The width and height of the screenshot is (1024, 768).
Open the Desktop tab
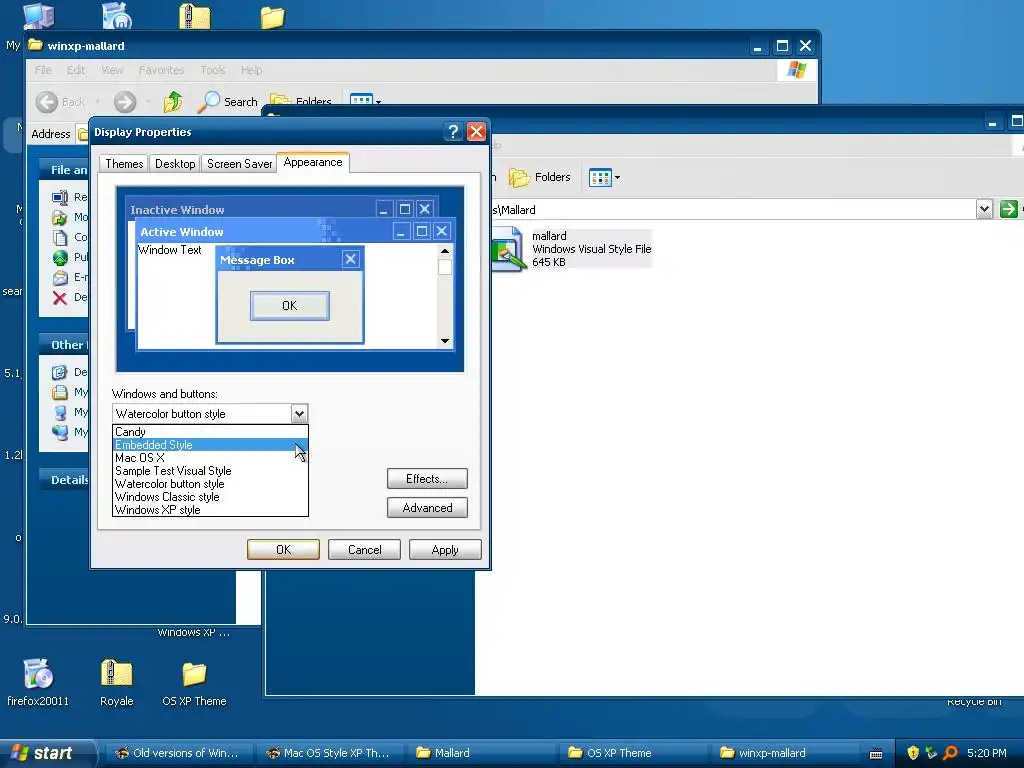click(175, 164)
